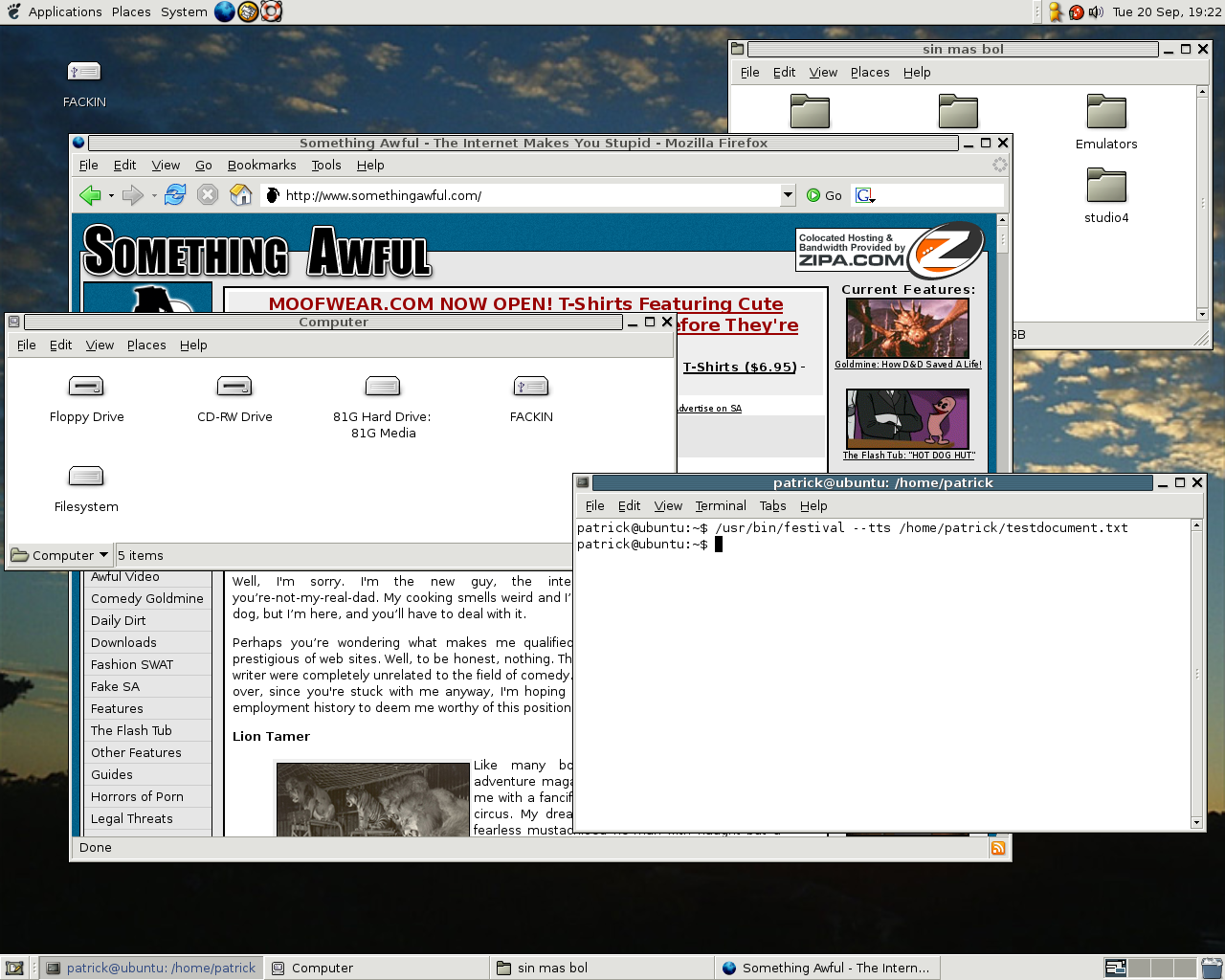Viewport: 1225px width, 980px height.
Task: Open the Computer location dropdown
Action: click(59, 555)
